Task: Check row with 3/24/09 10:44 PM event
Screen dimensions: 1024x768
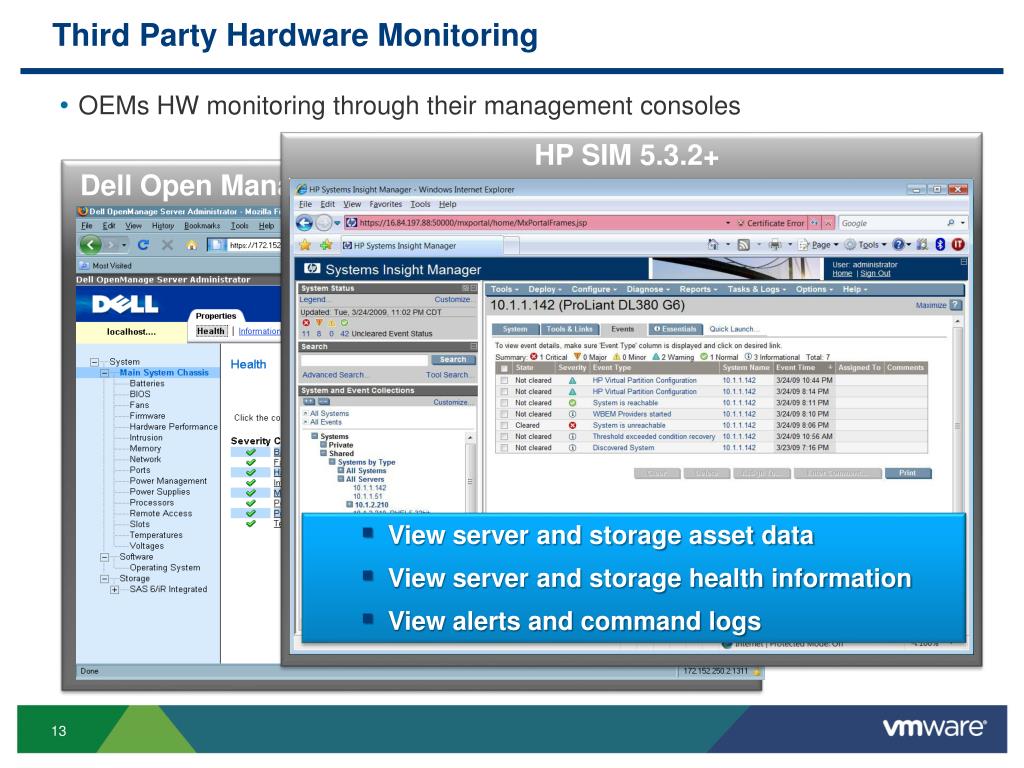Action: pos(504,380)
